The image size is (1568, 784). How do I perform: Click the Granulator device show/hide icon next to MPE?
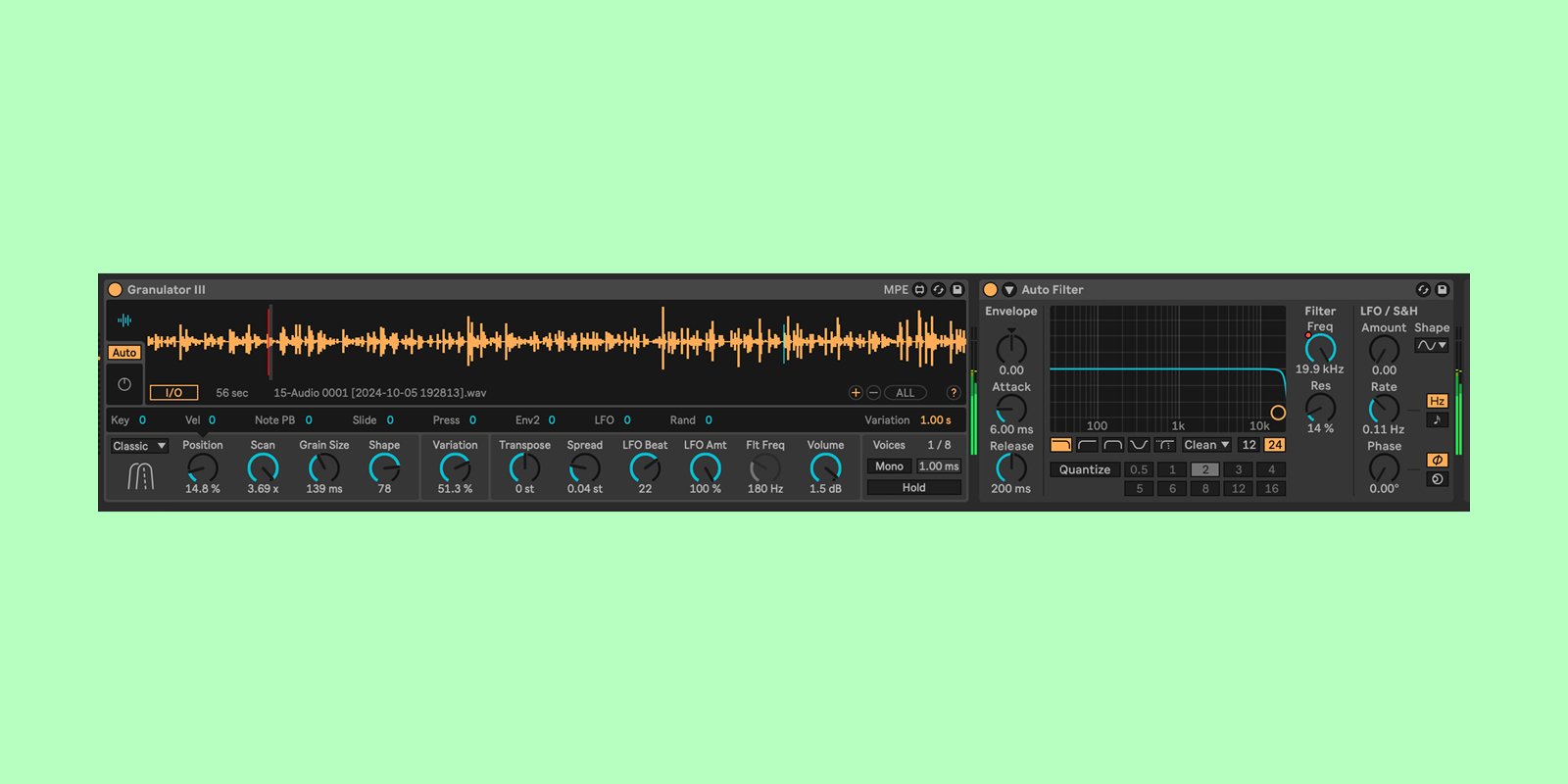[x=919, y=289]
